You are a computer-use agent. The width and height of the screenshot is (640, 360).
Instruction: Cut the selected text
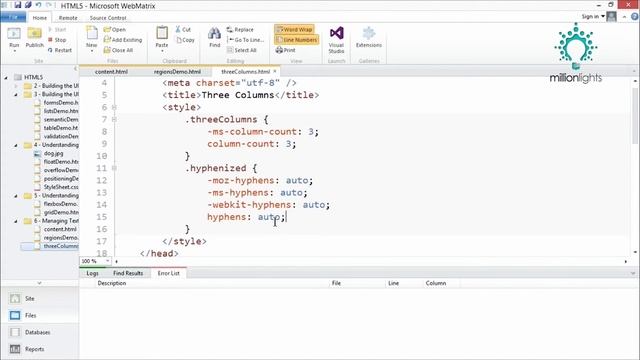click(183, 29)
